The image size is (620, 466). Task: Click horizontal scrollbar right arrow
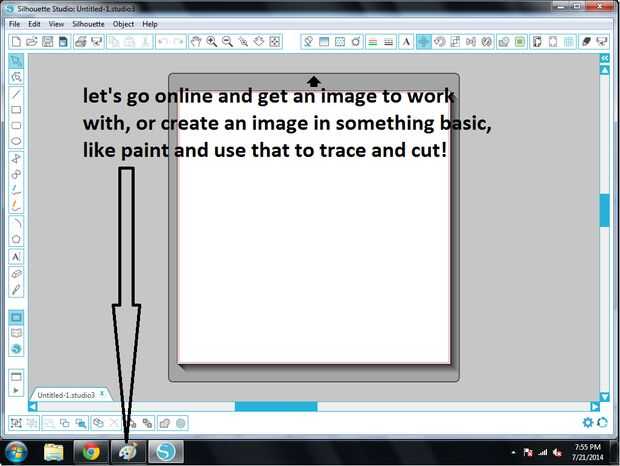(595, 406)
